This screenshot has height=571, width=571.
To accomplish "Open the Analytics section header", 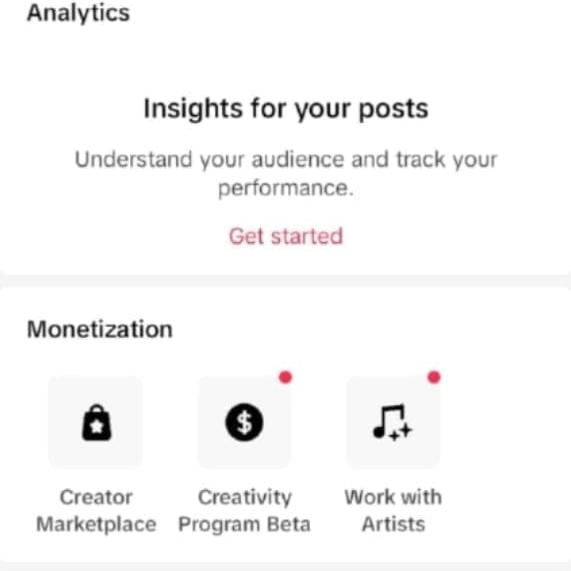I will [x=78, y=13].
